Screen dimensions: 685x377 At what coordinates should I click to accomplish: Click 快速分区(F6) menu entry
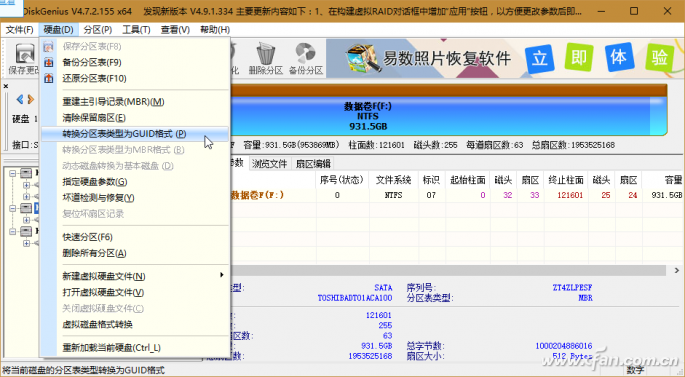coord(135,237)
